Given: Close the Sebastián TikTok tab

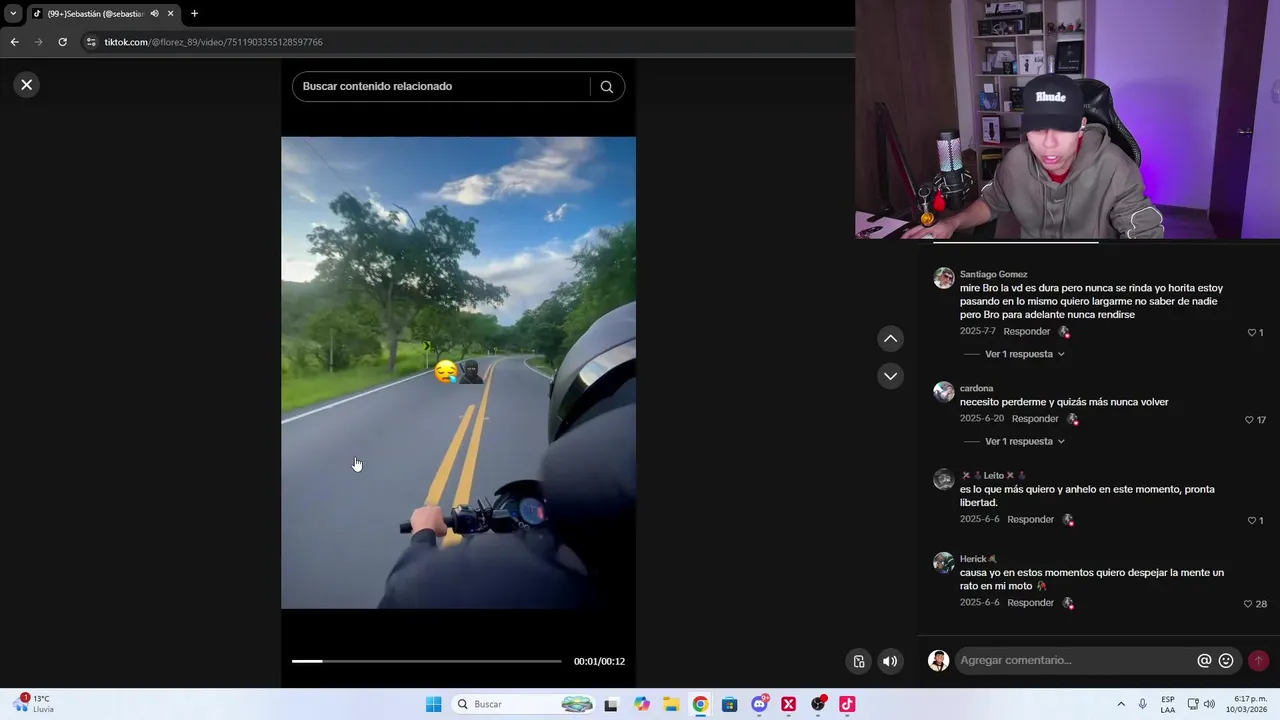Looking at the screenshot, I should [x=171, y=14].
